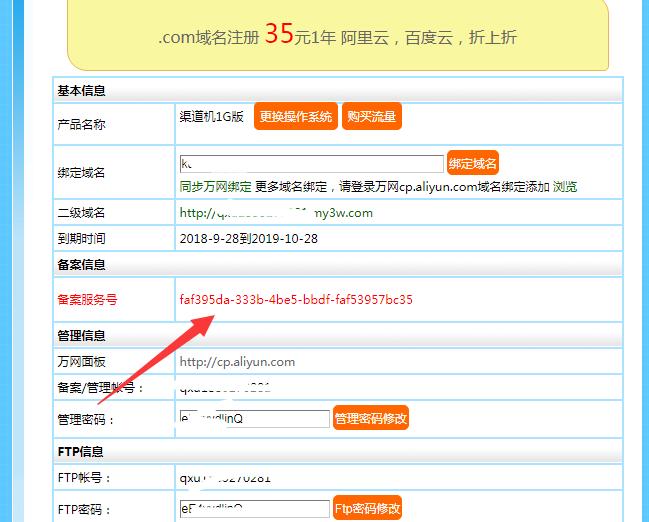Select the red 备案服务号 code
The width and height of the screenshot is (649, 522).
pyautogui.click(x=296, y=300)
